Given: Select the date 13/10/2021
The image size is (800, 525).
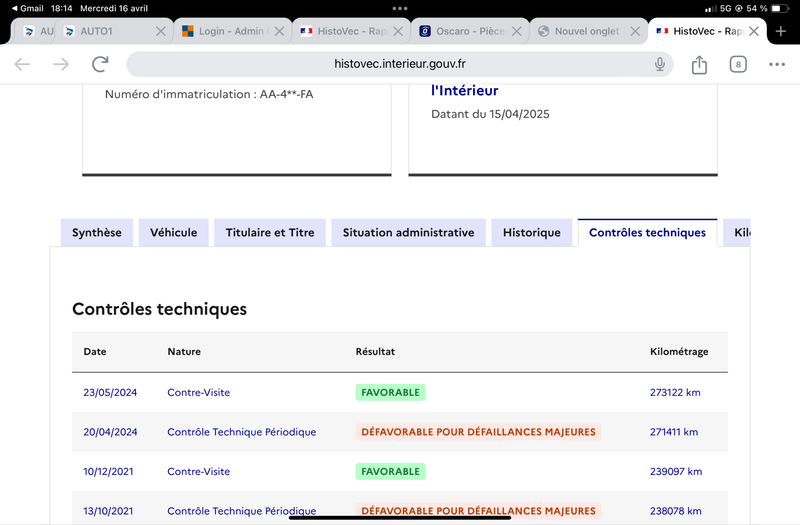Looking at the screenshot, I should tap(108, 511).
